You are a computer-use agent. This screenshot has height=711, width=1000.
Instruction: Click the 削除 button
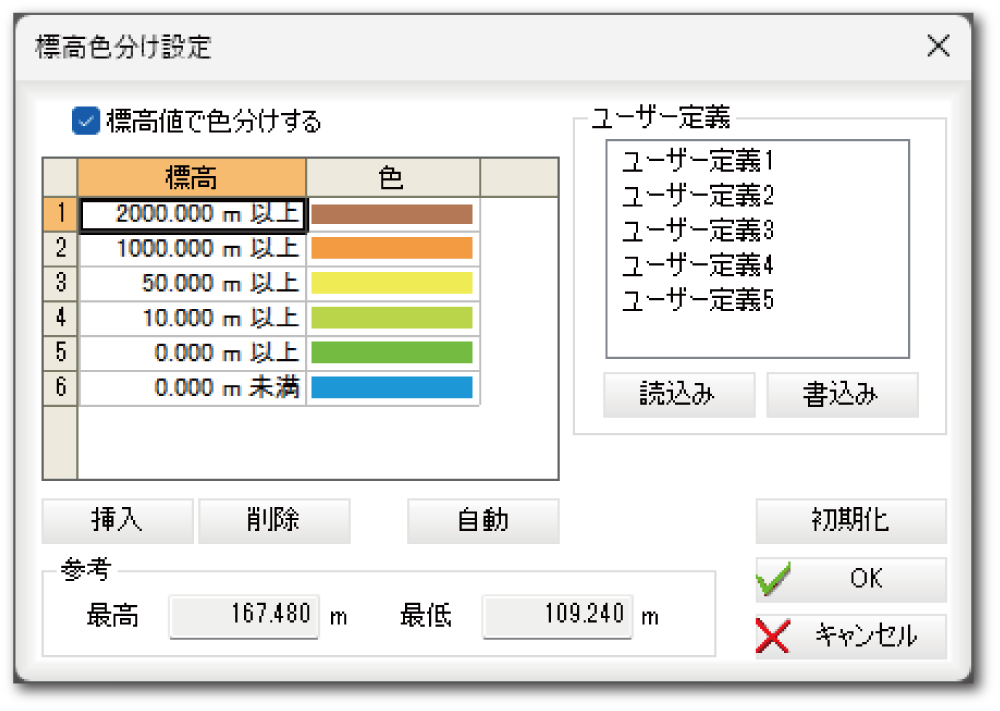pos(274,521)
